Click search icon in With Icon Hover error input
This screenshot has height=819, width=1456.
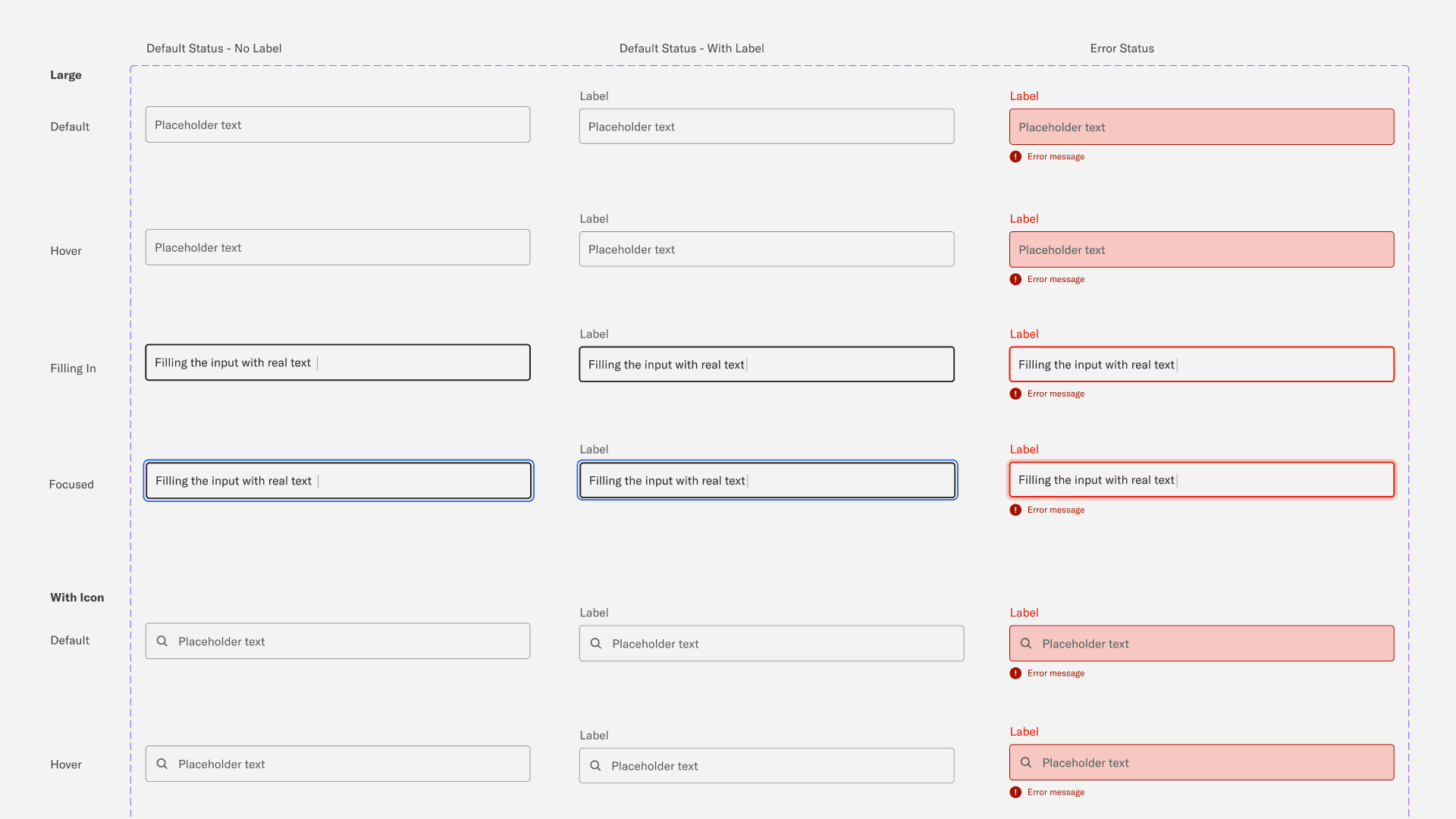pos(1026,763)
